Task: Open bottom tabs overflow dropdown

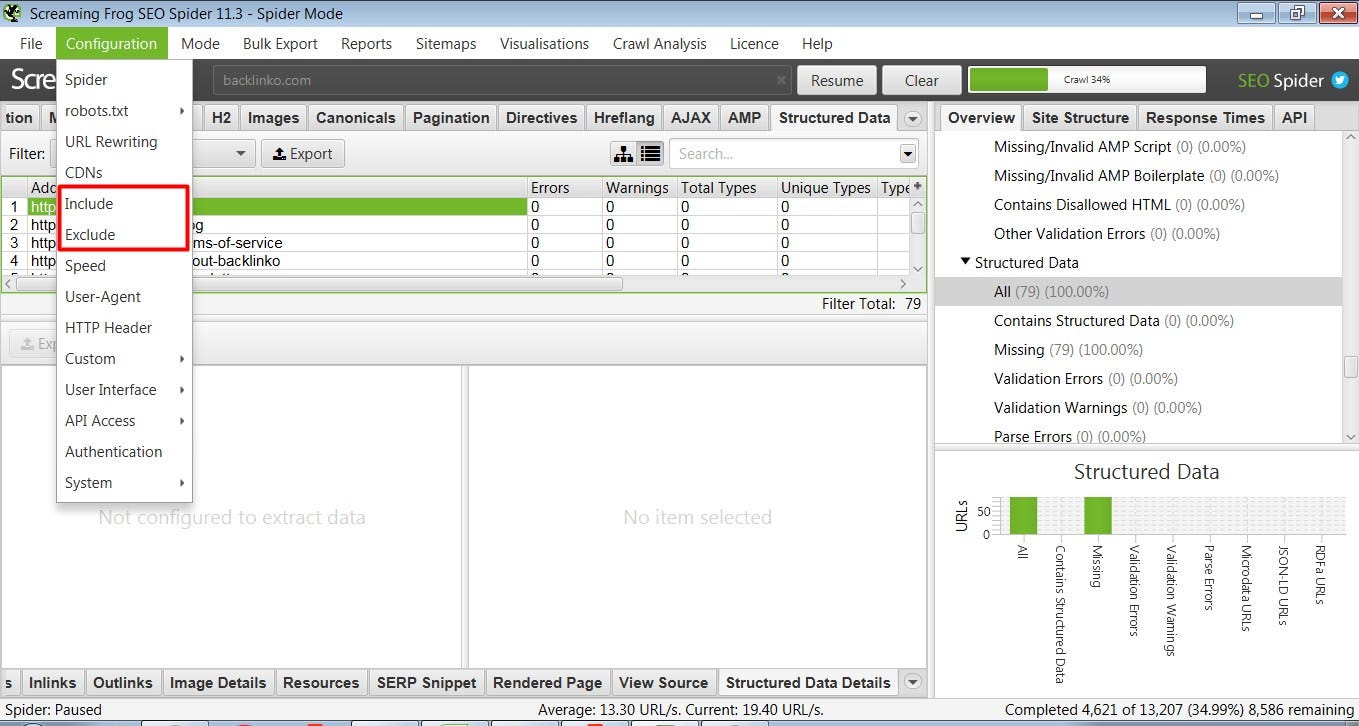Action: click(912, 683)
